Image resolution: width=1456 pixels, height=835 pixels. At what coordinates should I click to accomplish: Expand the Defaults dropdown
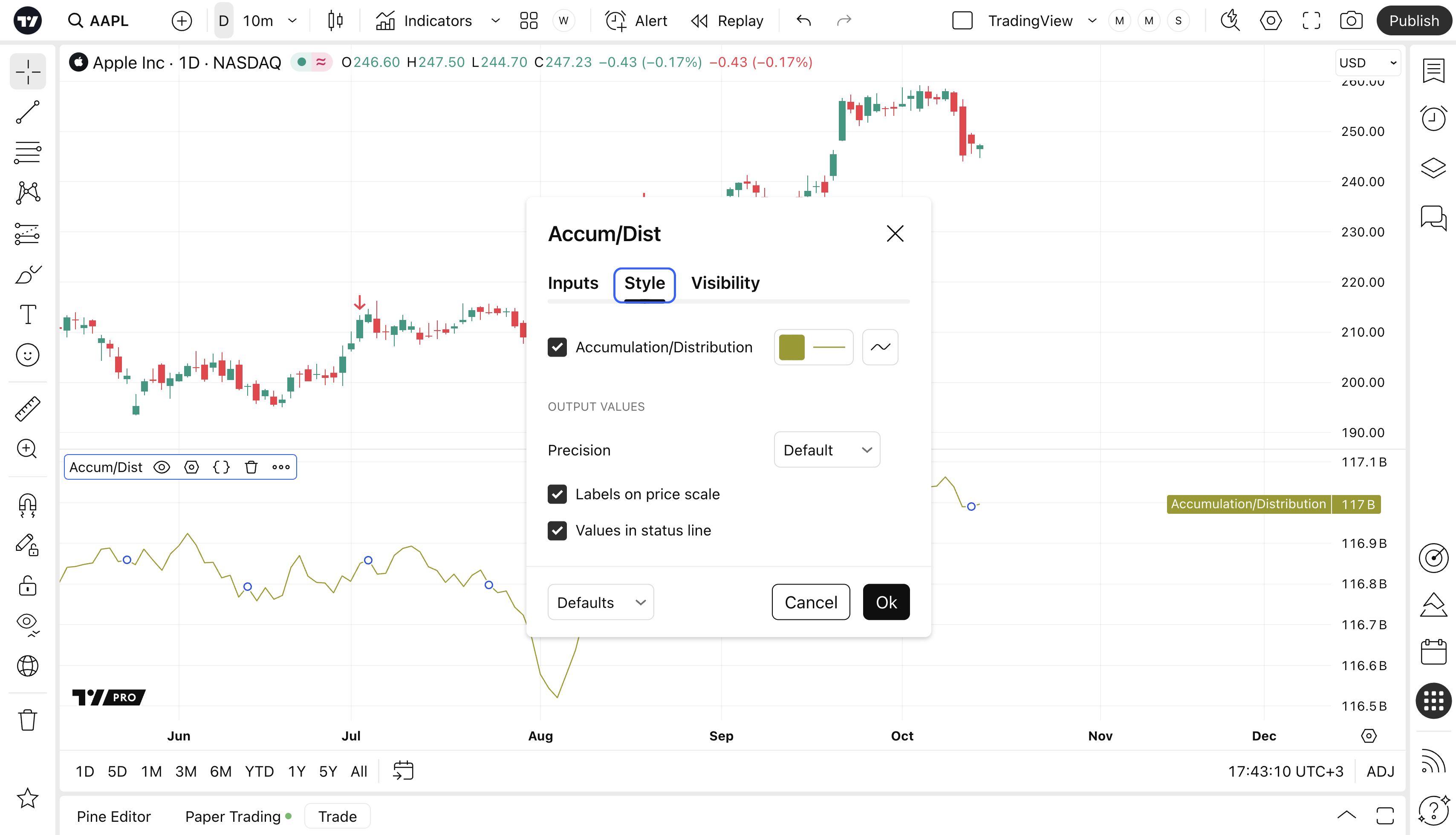[601, 602]
